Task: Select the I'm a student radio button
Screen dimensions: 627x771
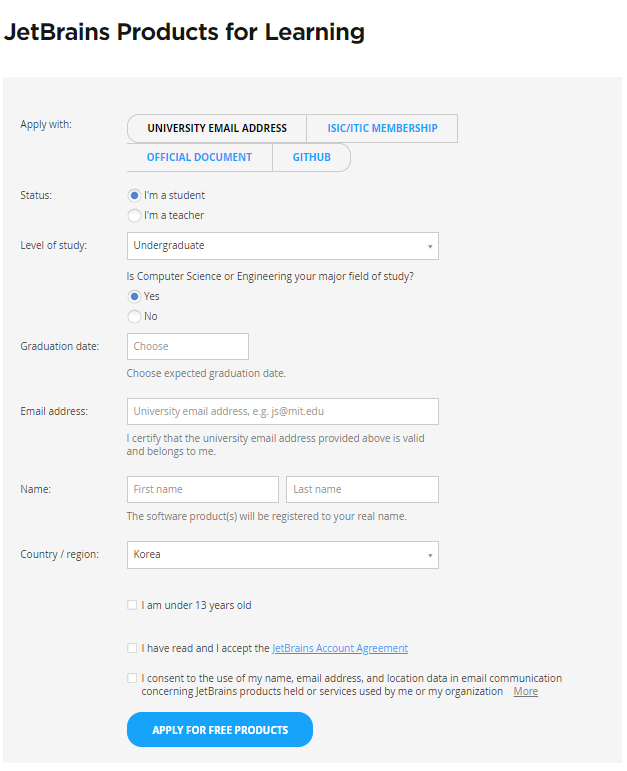Action: [134, 196]
